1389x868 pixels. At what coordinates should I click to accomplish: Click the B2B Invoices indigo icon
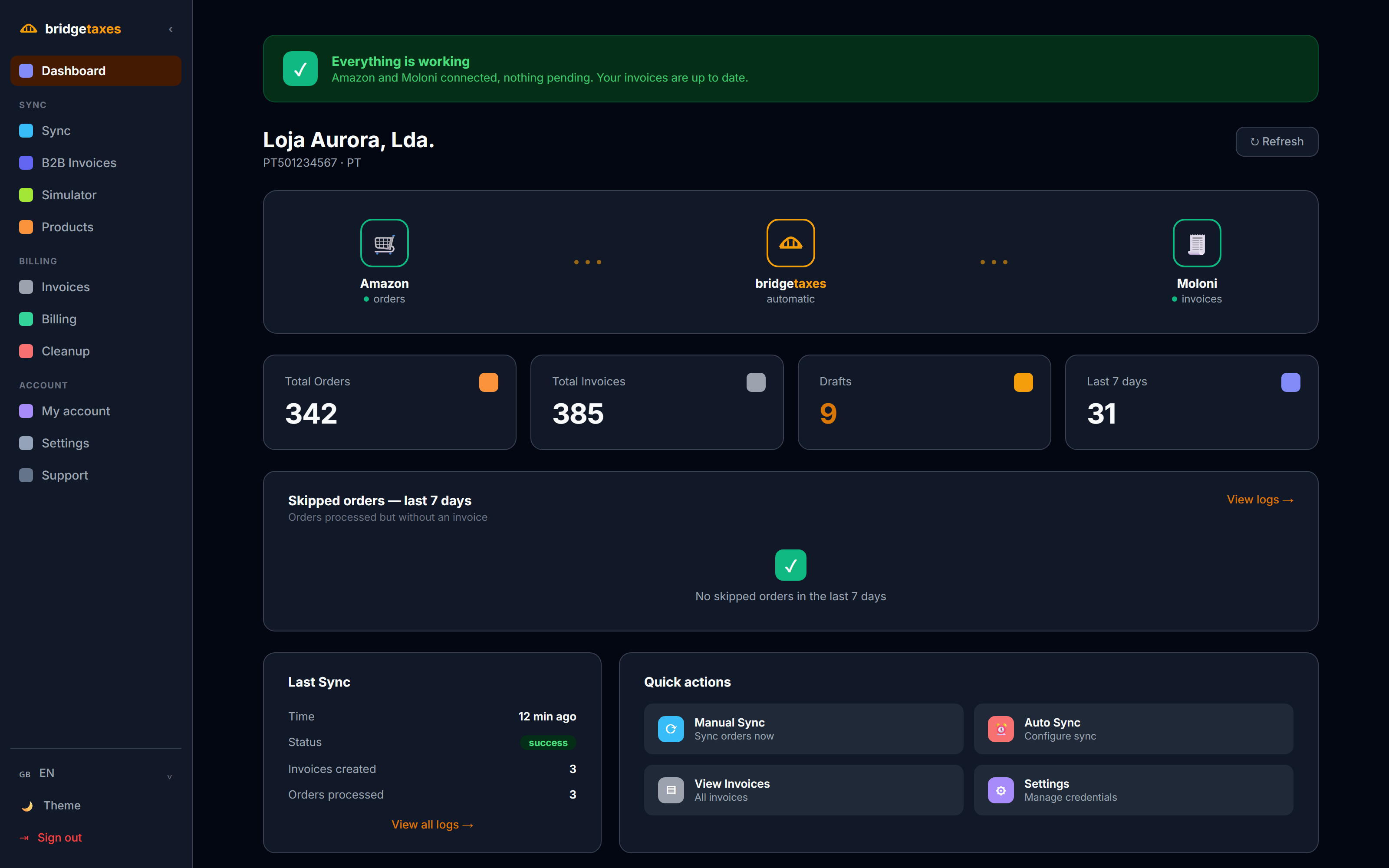pos(26,162)
